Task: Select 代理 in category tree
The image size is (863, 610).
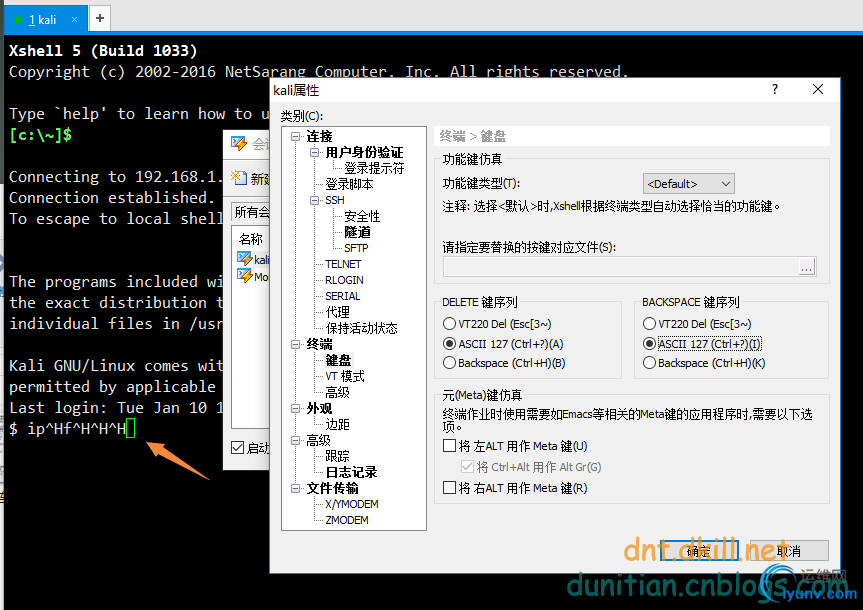Action: coord(337,312)
